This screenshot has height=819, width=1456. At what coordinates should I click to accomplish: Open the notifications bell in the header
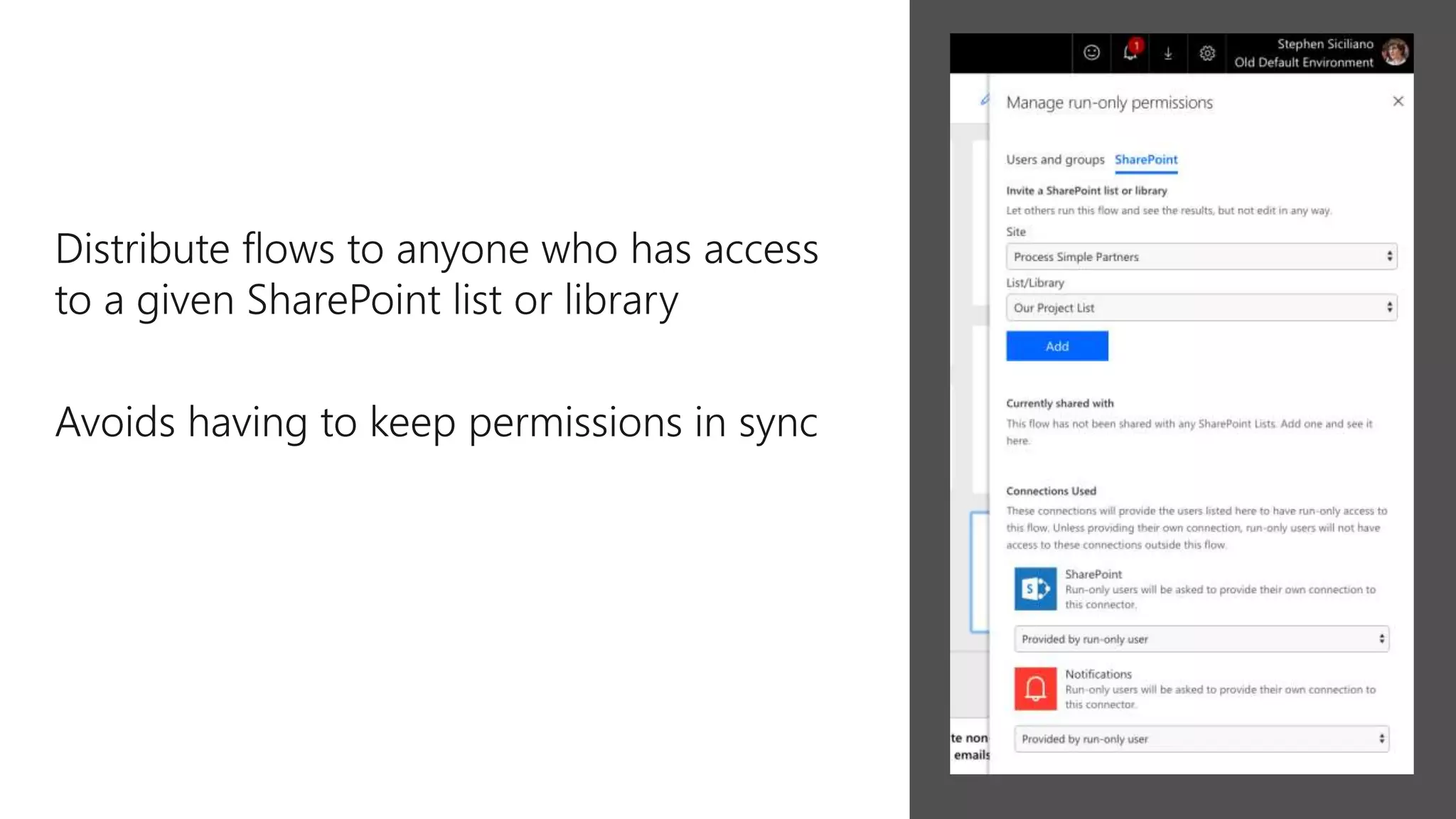coord(1130,53)
